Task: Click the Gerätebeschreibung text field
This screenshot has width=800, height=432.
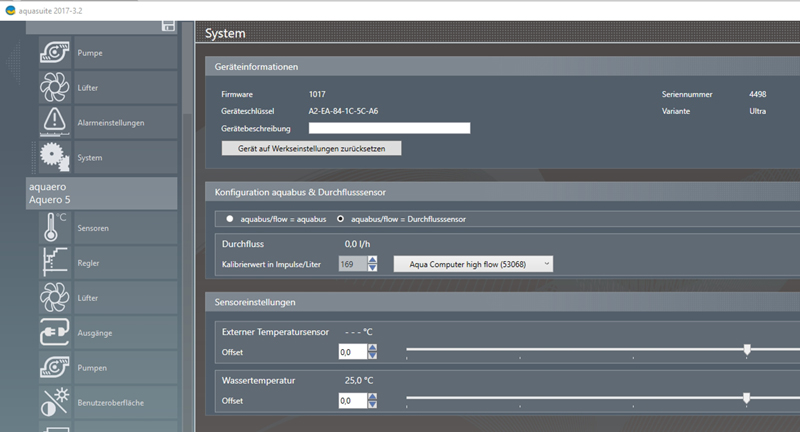Action: [x=389, y=128]
